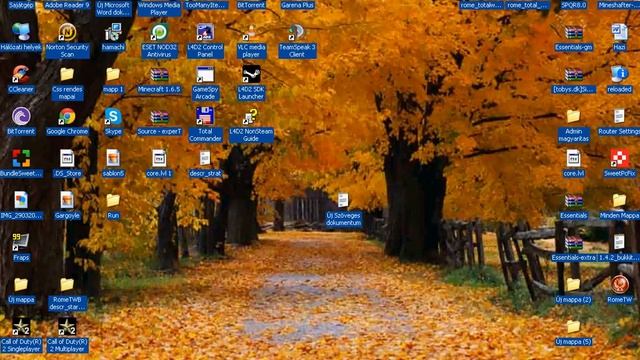Select the core.lvl file at right

click(573, 159)
